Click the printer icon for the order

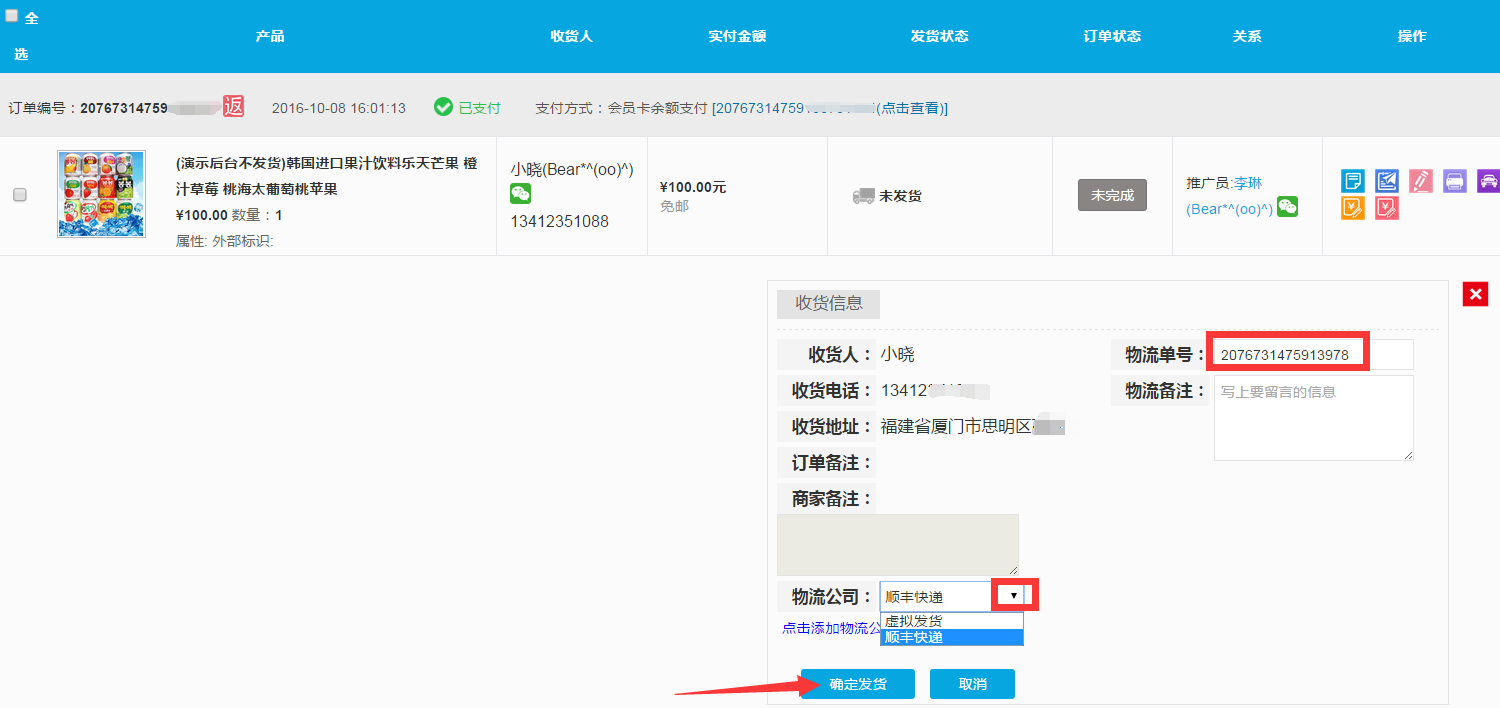[1454, 181]
